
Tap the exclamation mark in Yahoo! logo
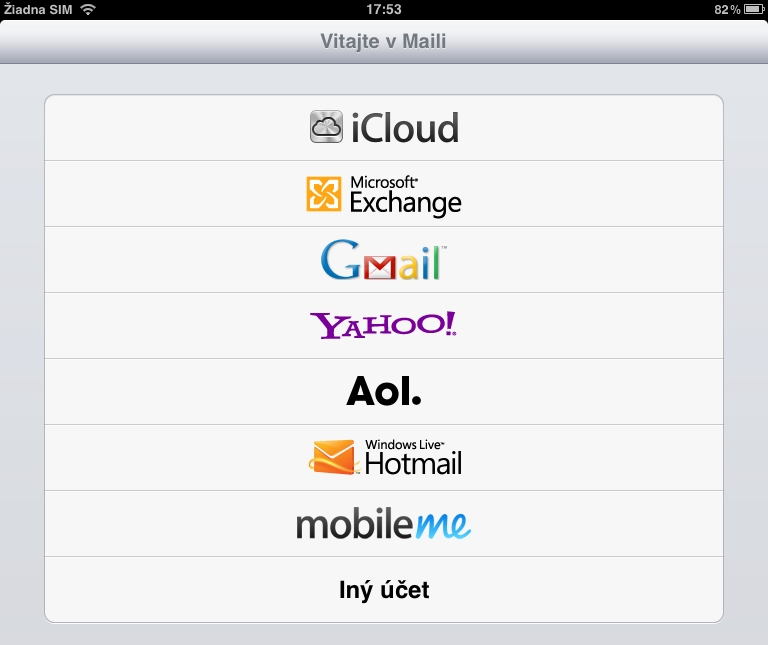click(451, 323)
